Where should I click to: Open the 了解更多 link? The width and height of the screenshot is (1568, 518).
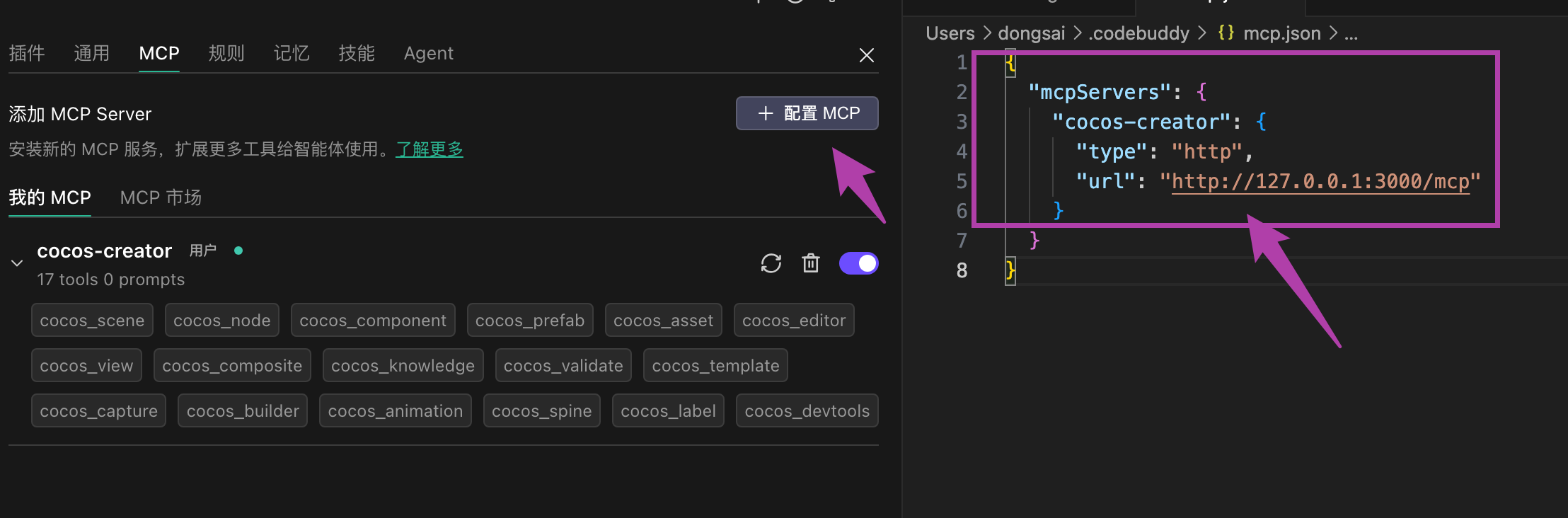tap(430, 149)
